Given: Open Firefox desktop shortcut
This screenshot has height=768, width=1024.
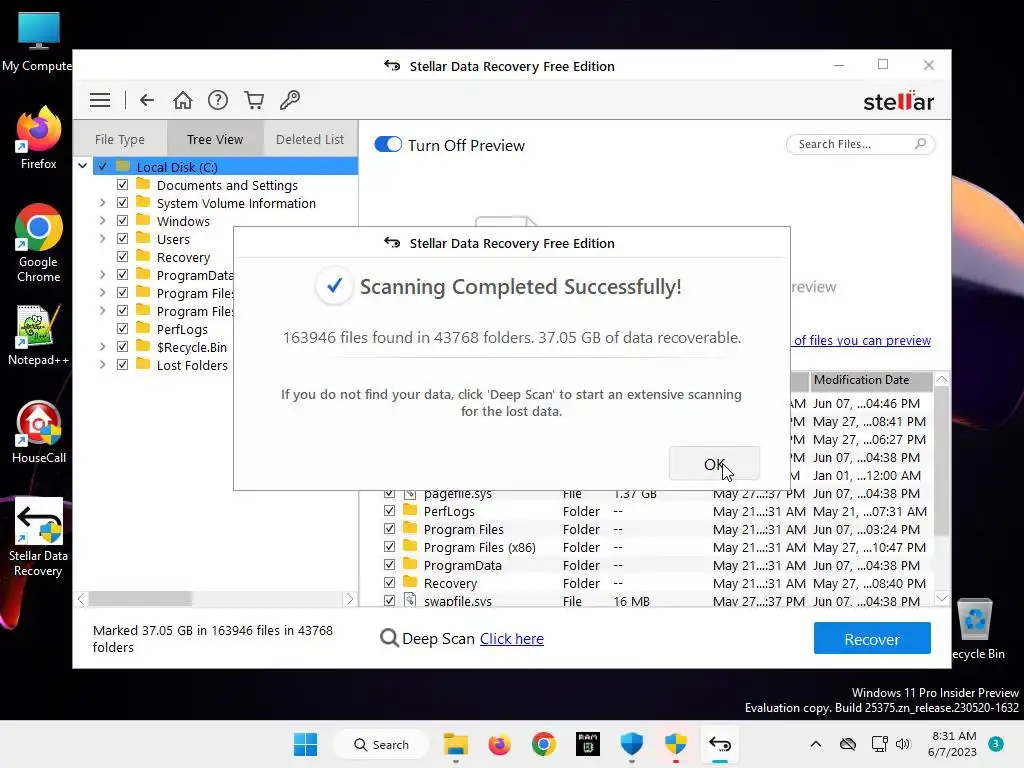Looking at the screenshot, I should click(39, 138).
